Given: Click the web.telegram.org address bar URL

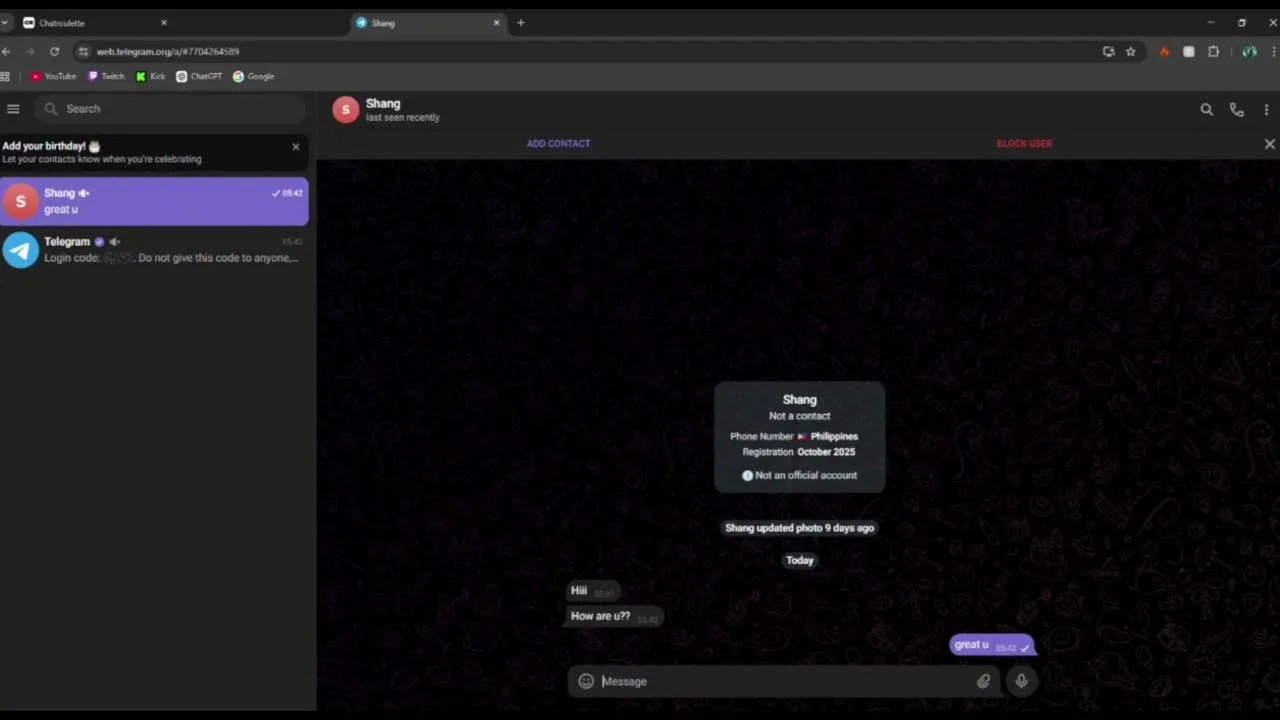Looking at the screenshot, I should (x=168, y=51).
